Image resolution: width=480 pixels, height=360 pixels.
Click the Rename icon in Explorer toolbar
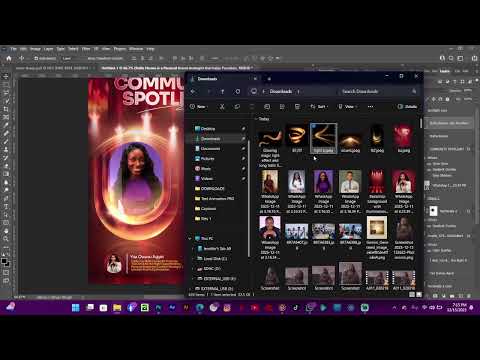tap(267, 107)
